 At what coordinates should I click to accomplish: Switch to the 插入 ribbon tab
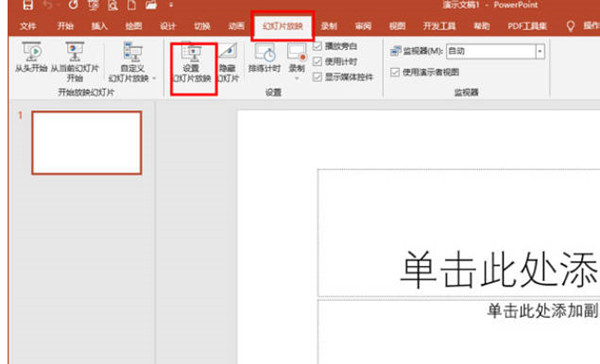pyautogui.click(x=99, y=26)
